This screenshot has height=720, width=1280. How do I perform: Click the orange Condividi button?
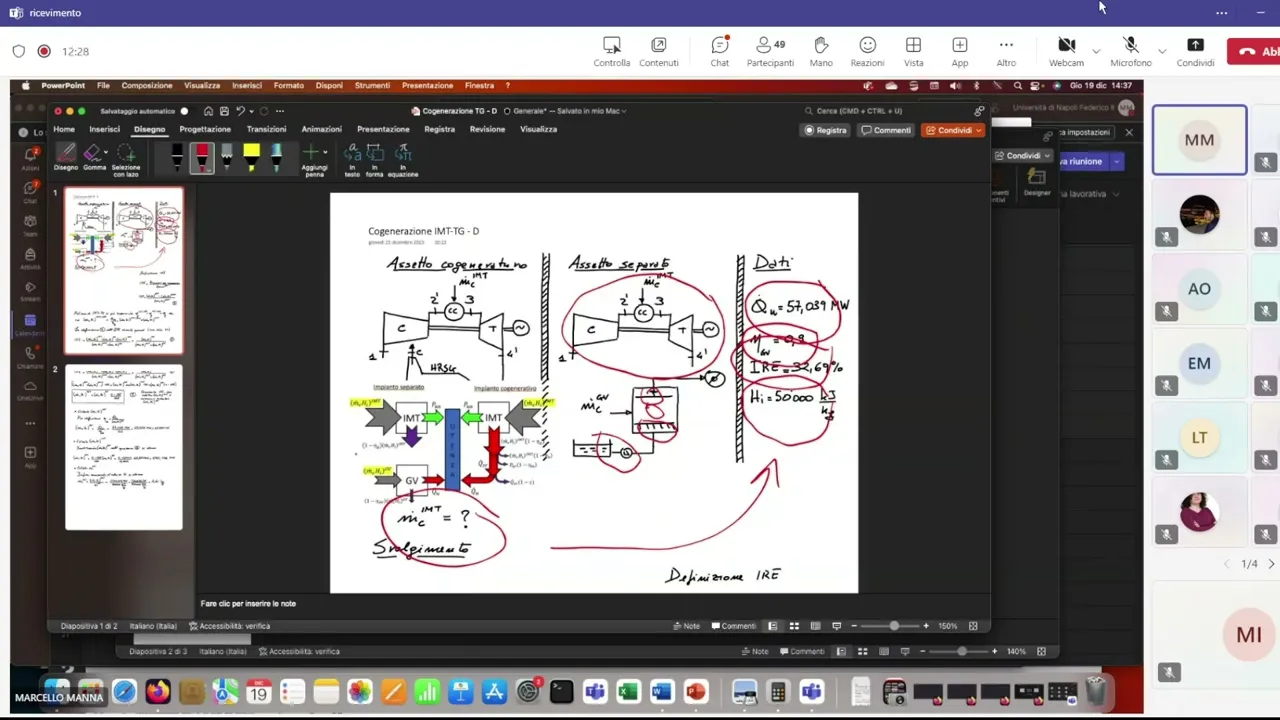click(x=953, y=130)
